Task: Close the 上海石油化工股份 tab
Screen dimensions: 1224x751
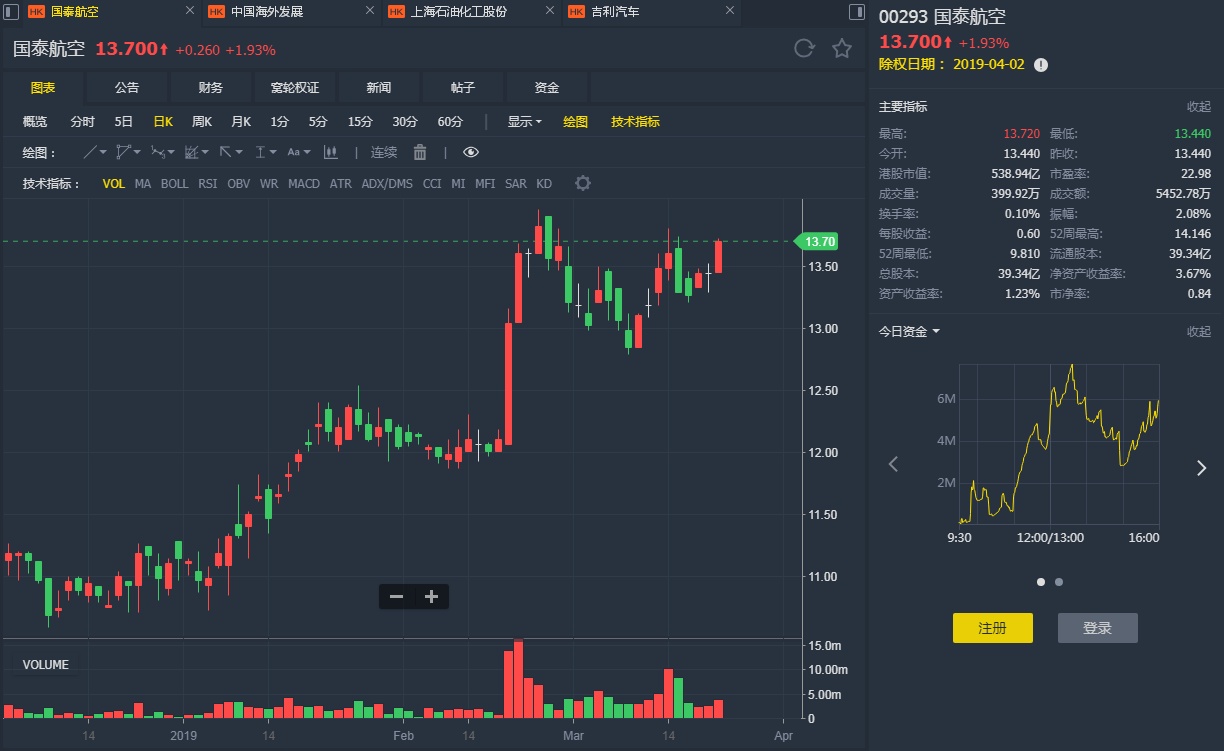Action: (x=548, y=12)
